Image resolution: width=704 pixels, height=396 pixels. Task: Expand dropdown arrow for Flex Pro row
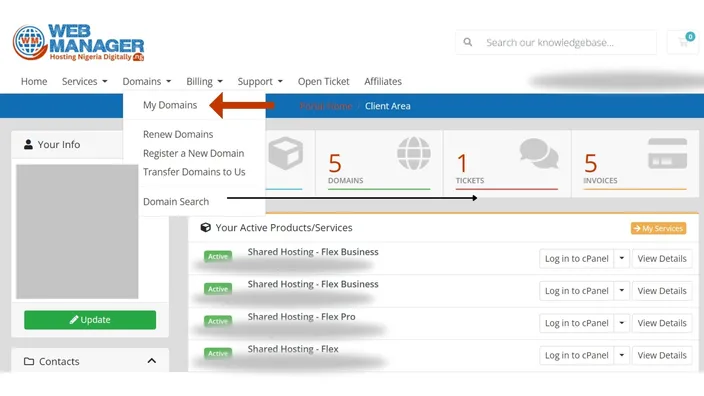(x=622, y=323)
